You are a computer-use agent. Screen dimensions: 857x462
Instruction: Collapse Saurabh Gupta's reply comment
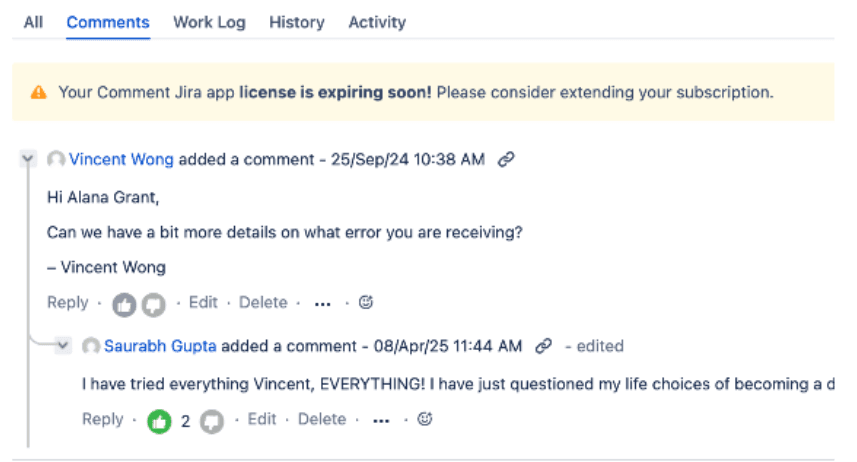click(x=64, y=346)
